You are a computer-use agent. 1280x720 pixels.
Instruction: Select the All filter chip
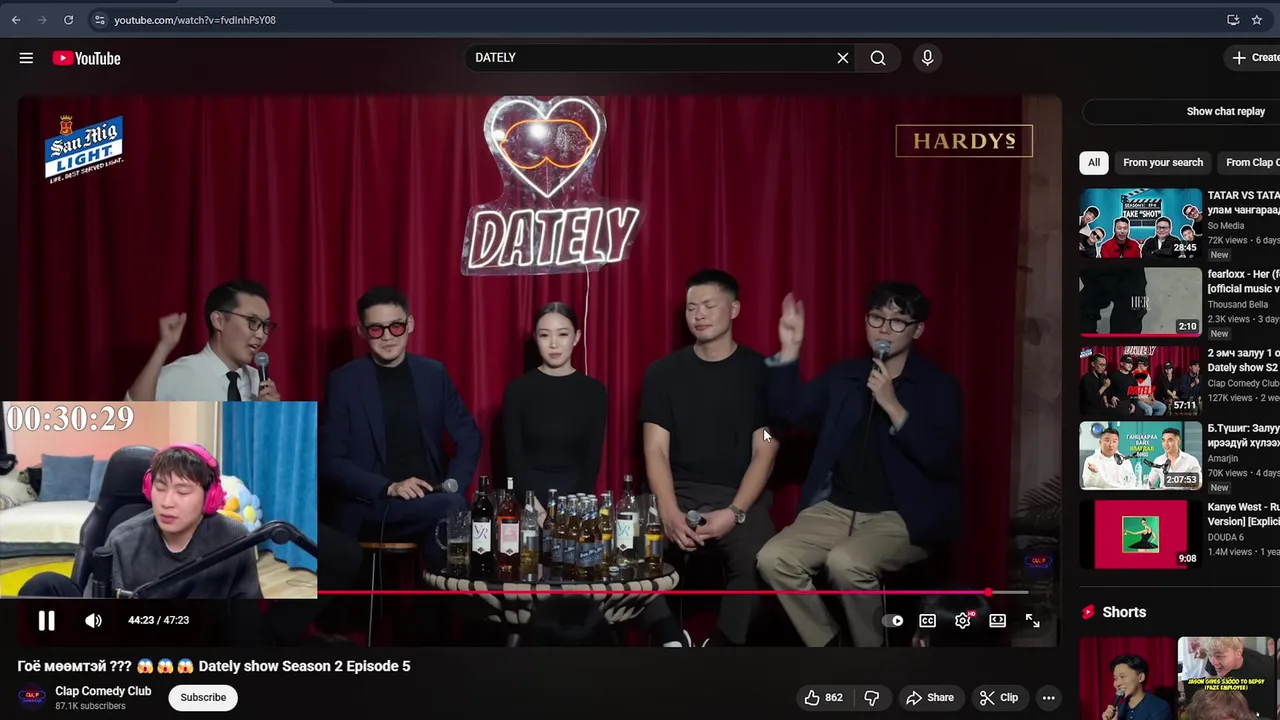(1094, 162)
